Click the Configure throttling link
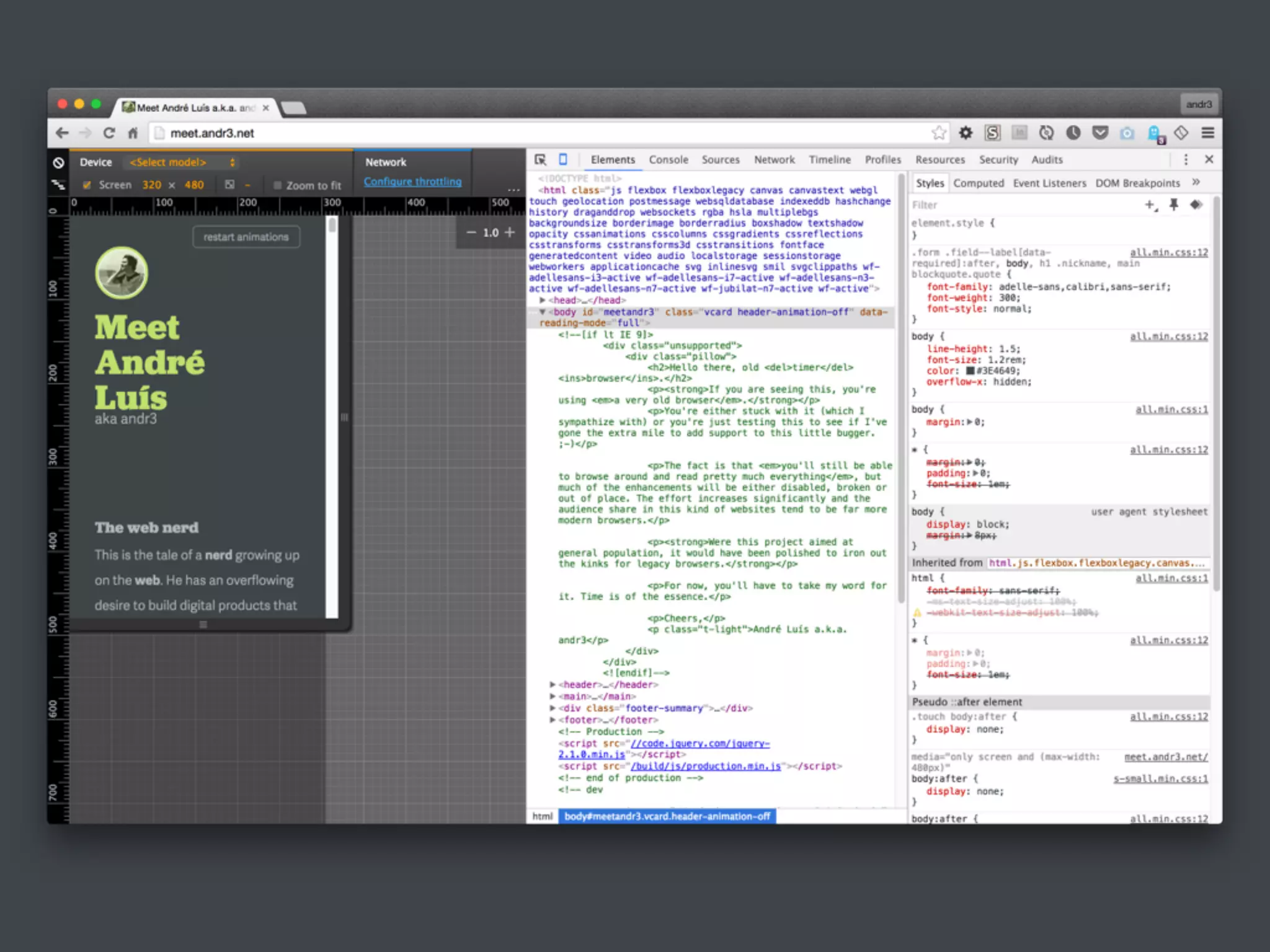Viewport: 1270px width, 952px height. point(412,182)
